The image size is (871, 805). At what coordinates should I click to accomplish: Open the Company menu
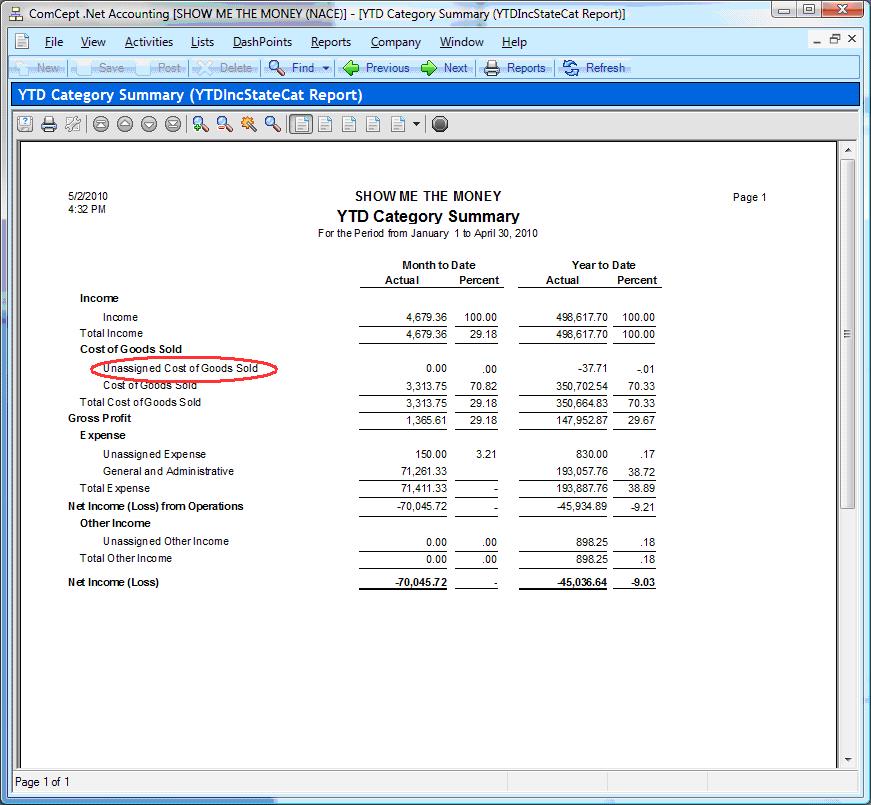click(x=394, y=42)
